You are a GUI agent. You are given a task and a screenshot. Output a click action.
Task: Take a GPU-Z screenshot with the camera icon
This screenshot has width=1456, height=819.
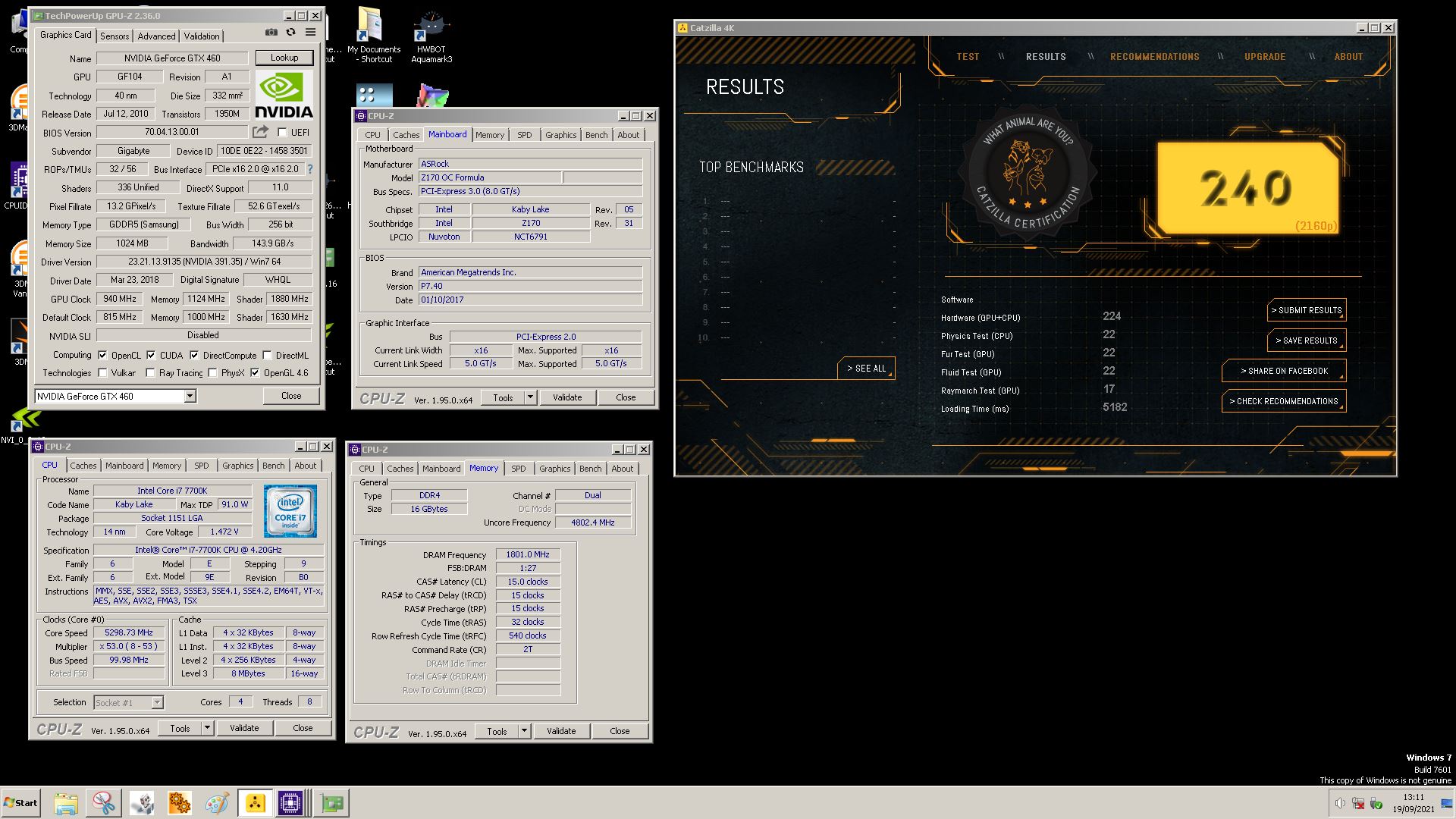click(x=271, y=33)
